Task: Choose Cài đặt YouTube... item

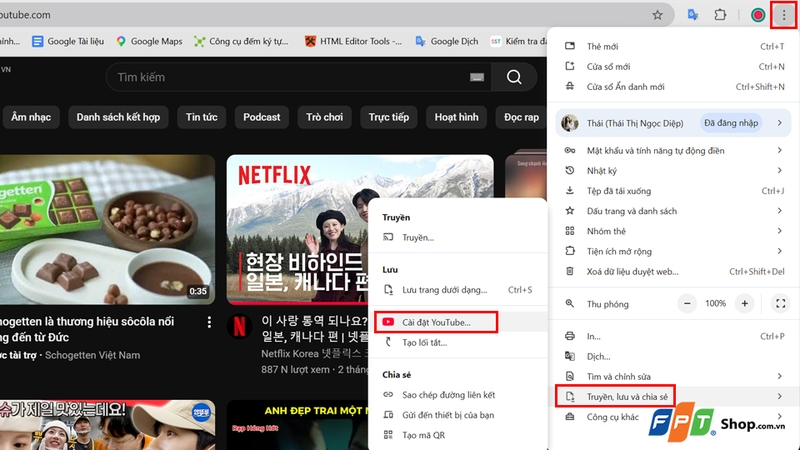Action: click(x=458, y=322)
